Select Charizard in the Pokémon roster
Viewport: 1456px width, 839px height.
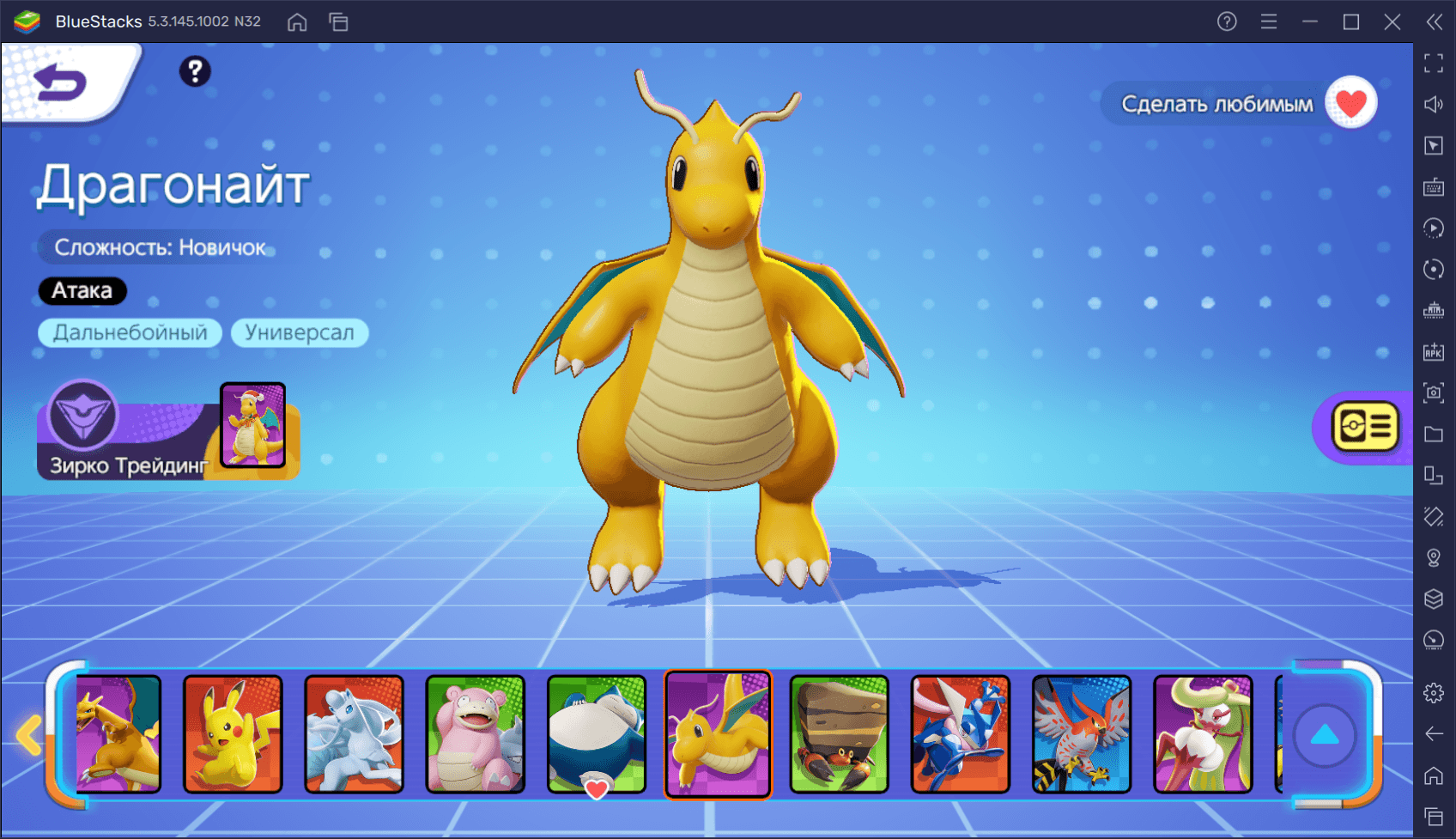[118, 734]
